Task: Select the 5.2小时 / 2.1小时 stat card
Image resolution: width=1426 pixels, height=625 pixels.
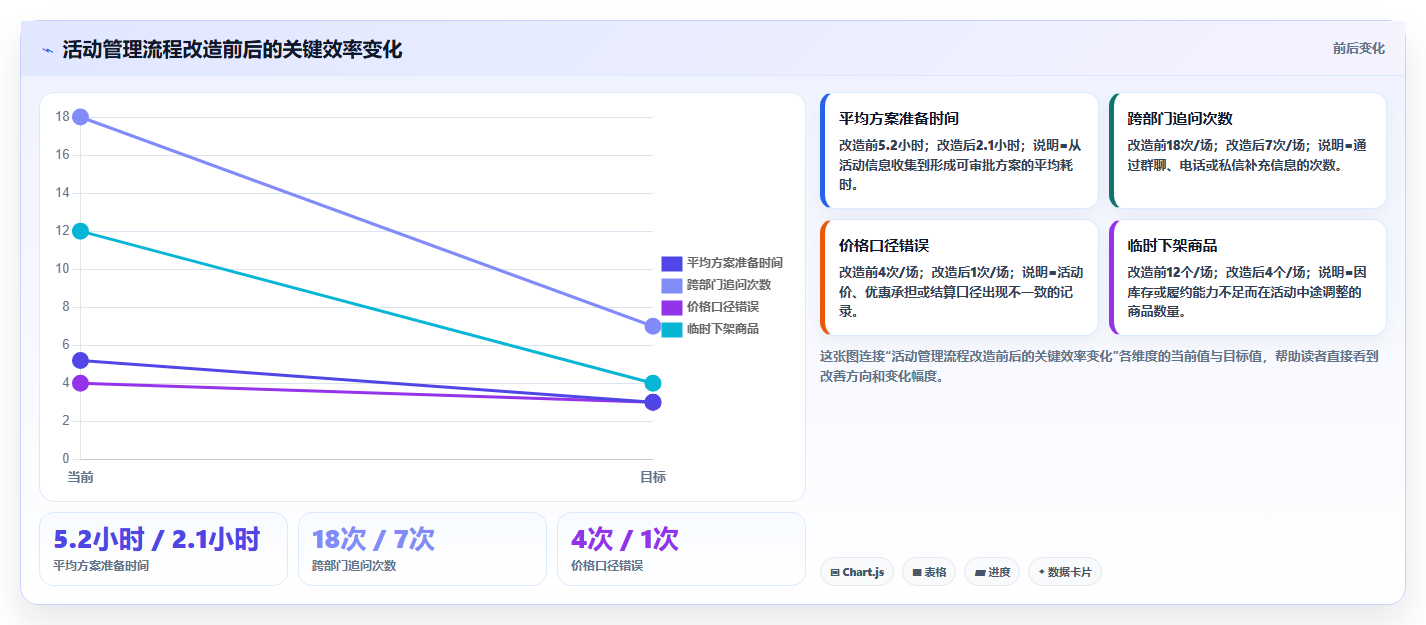Action: click(163, 549)
